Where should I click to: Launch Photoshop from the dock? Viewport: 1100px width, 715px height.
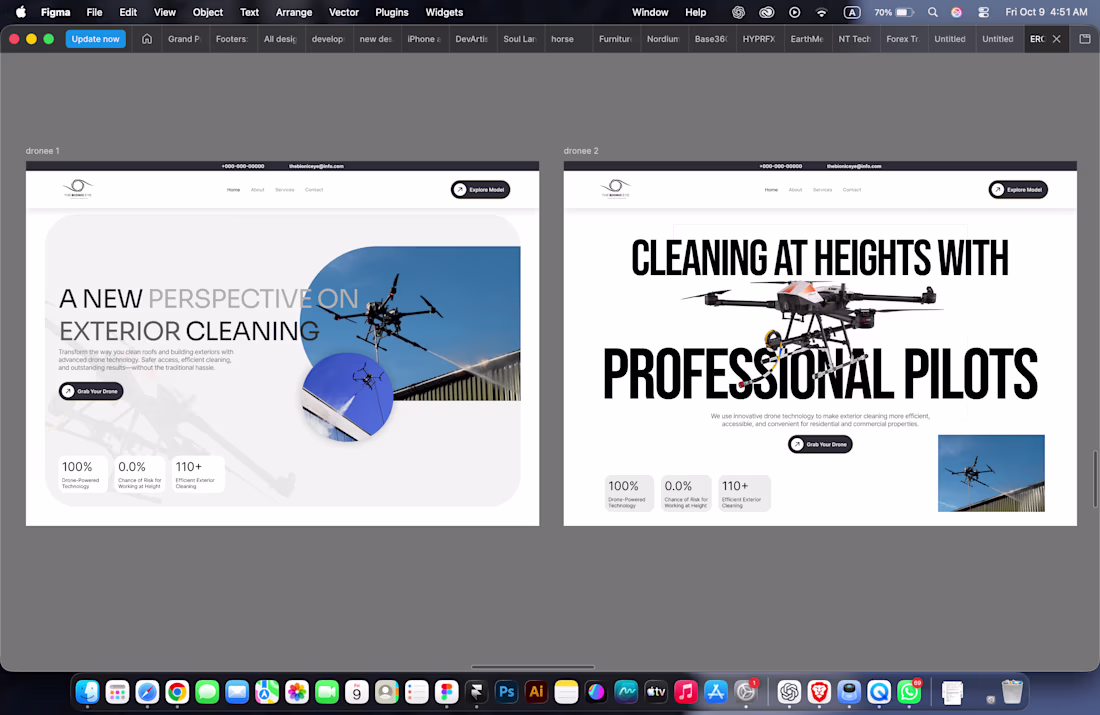506,693
